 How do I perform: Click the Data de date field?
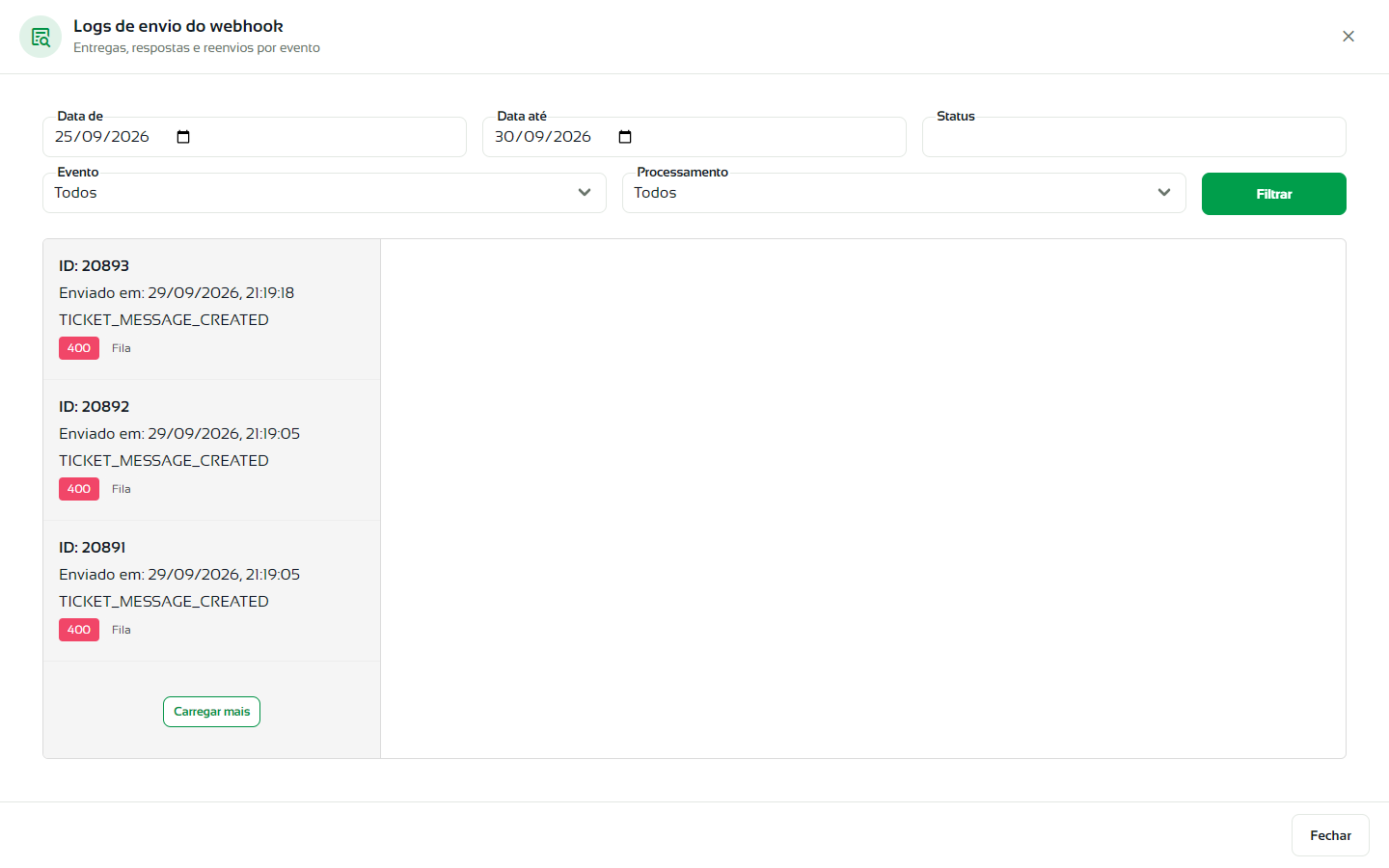coord(255,137)
